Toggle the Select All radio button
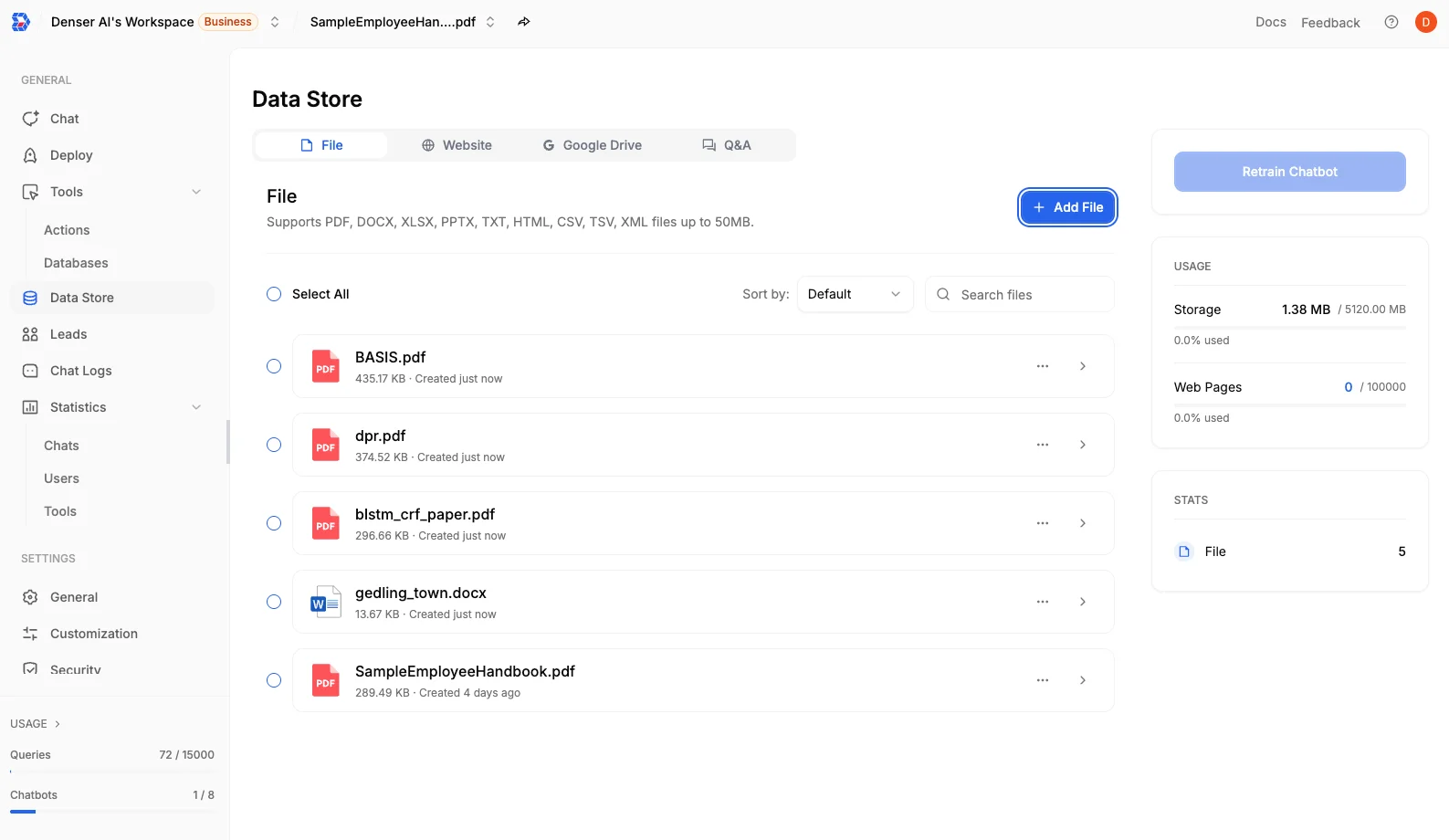Viewport: 1449px width, 840px height. (274, 294)
